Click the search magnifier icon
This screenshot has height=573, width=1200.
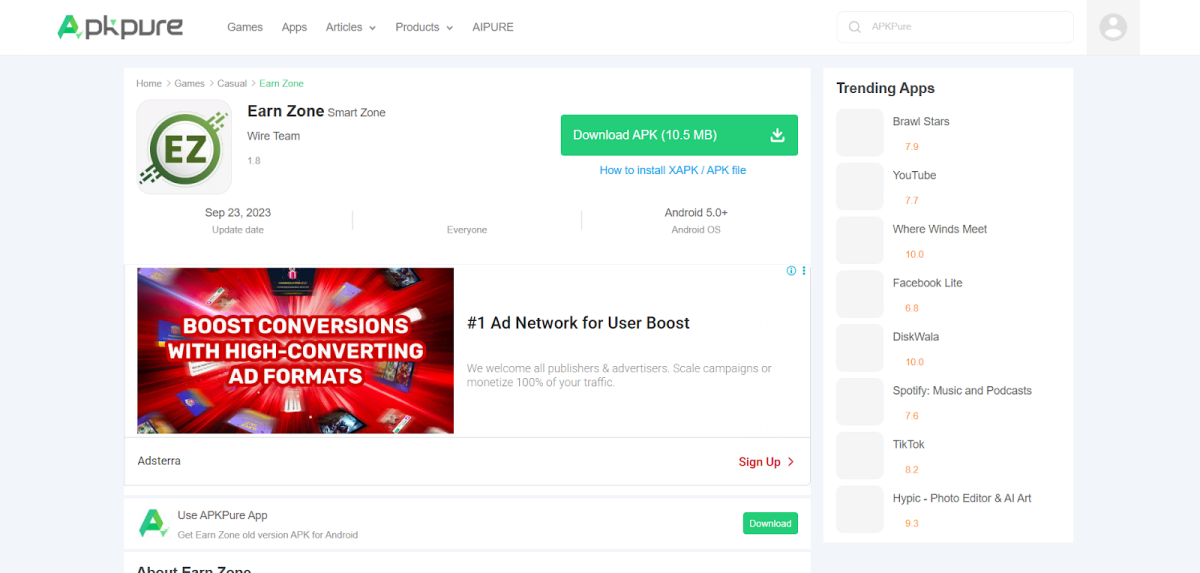coord(854,27)
